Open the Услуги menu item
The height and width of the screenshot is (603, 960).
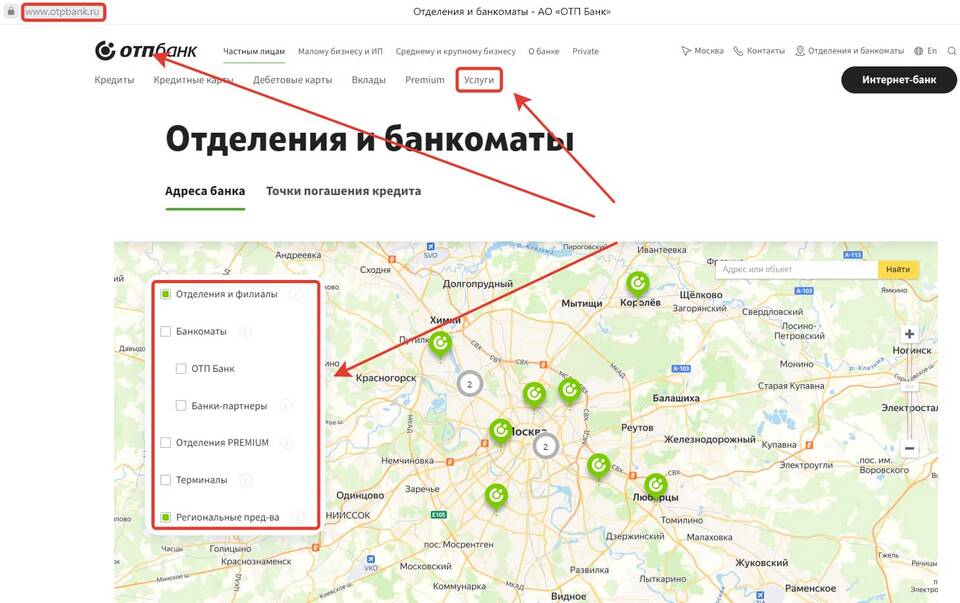coord(479,80)
